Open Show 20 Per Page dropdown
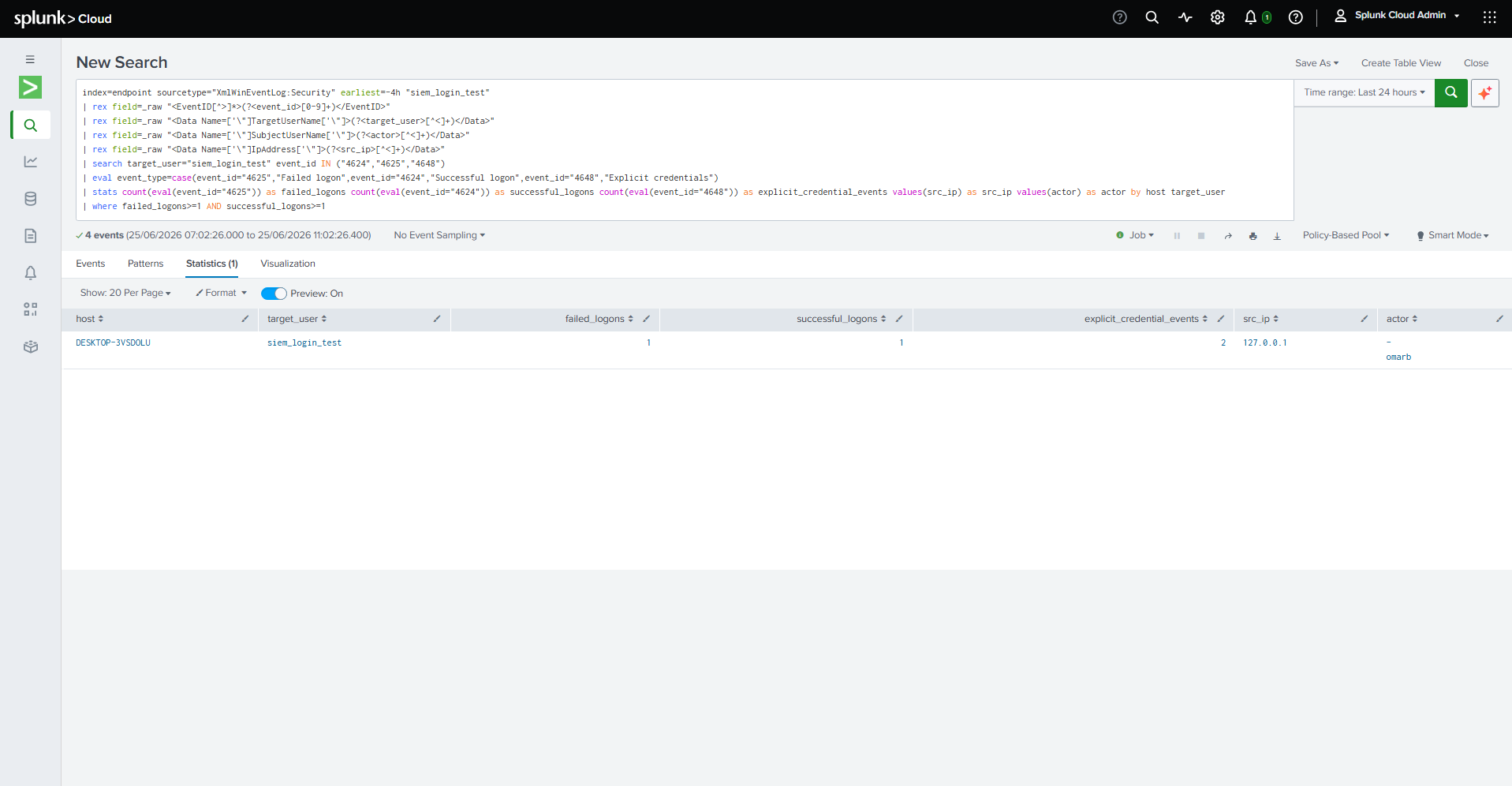Screen dimensions: 1512x786 tap(125, 293)
